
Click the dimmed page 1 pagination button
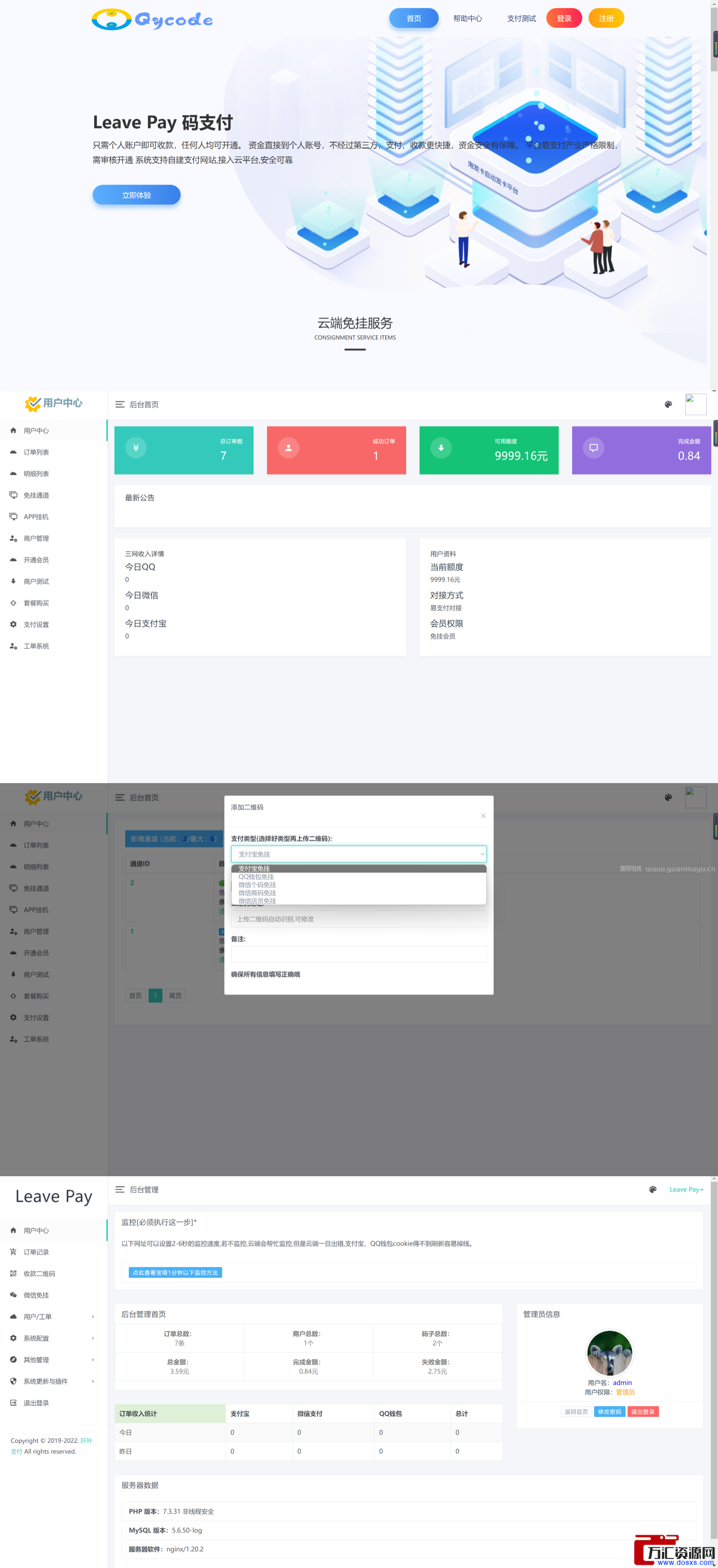click(x=155, y=996)
